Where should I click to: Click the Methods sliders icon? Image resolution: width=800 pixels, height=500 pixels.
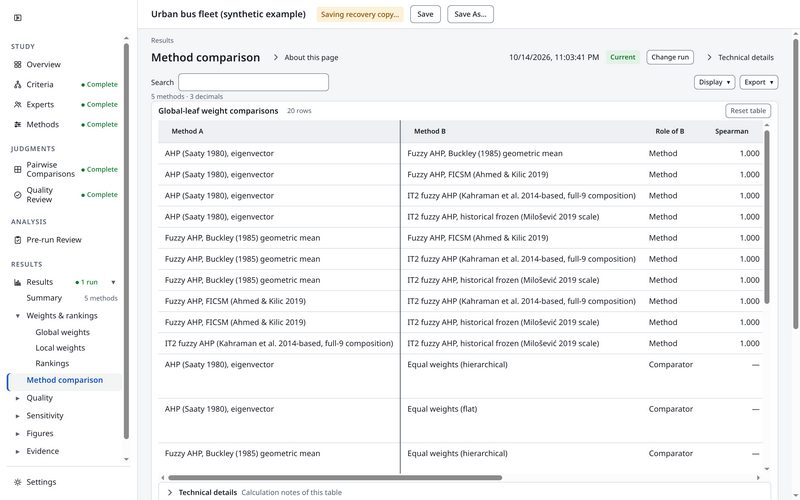point(18,124)
